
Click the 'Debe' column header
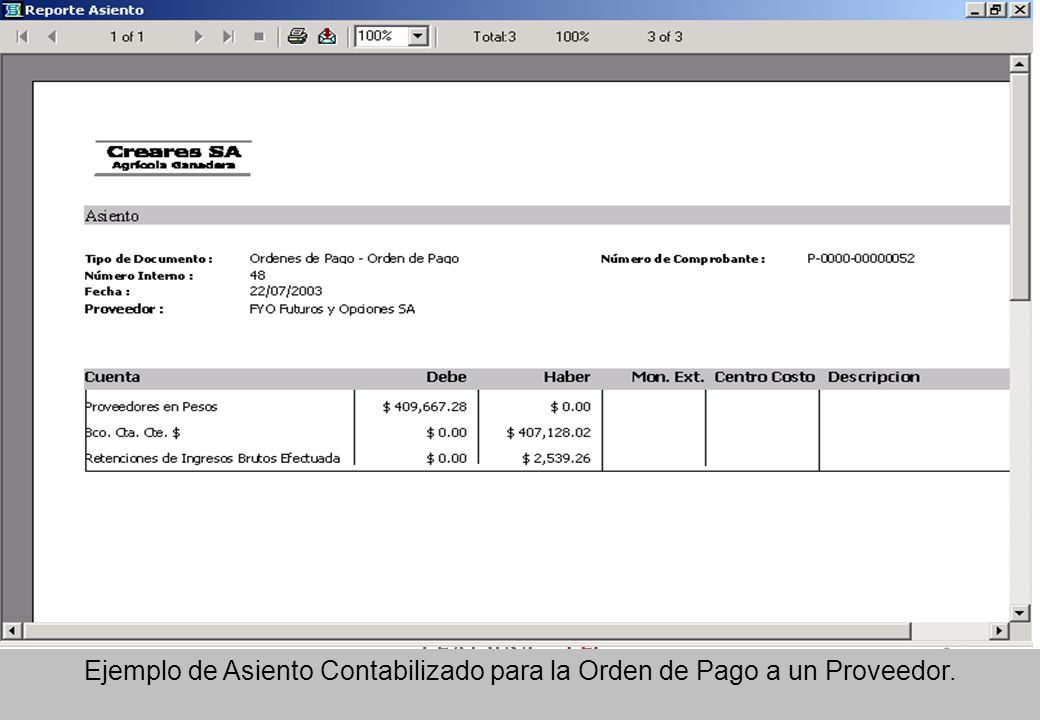(x=446, y=377)
